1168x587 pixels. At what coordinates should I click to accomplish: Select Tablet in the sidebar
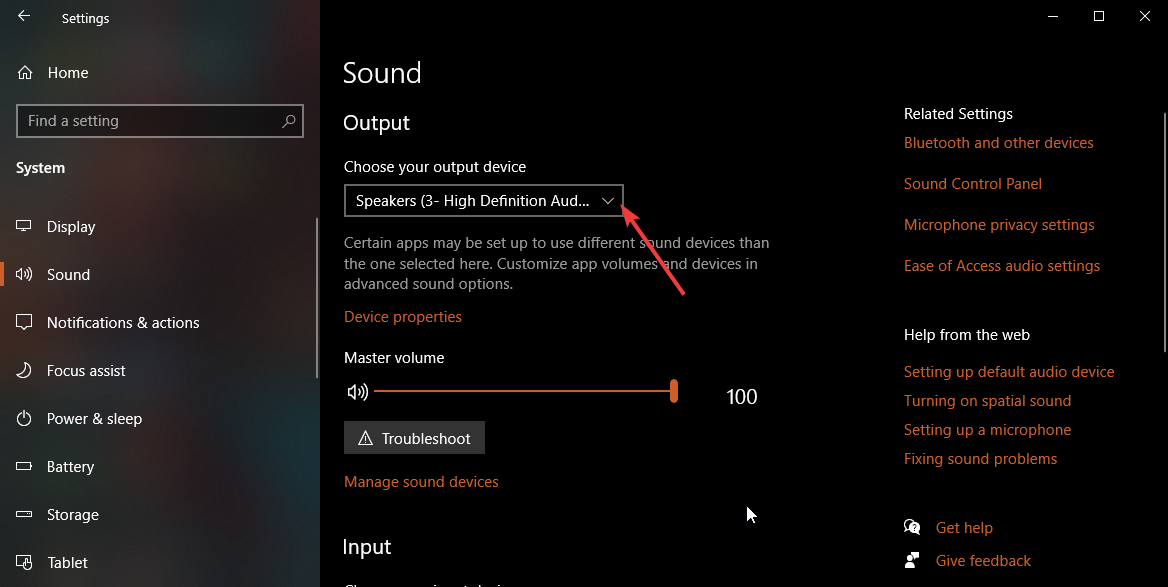pos(67,563)
